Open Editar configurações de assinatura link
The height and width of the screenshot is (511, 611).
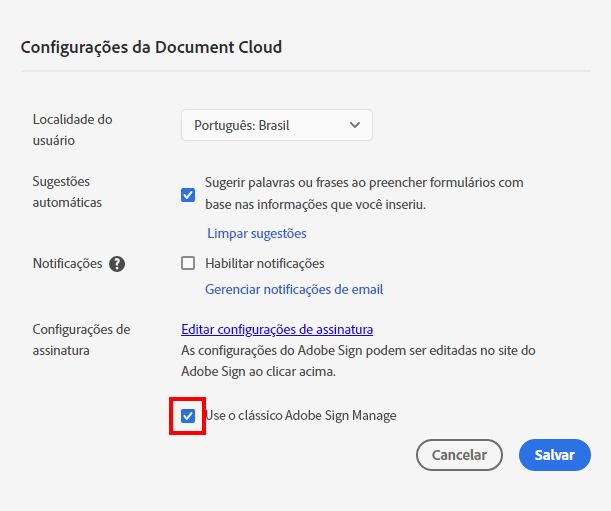point(277,329)
